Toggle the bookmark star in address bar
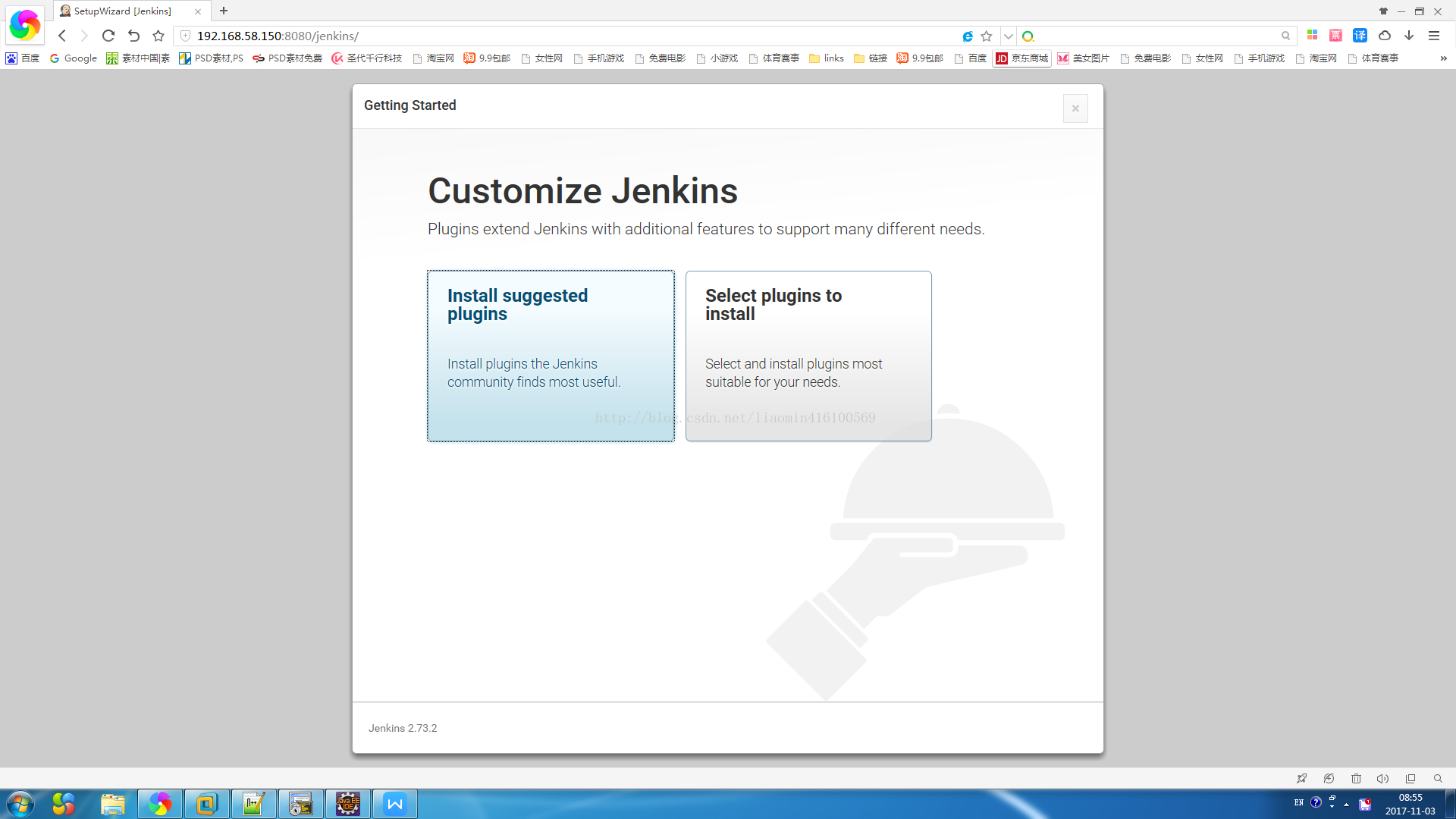Screen dimensions: 1456x819 point(987,36)
